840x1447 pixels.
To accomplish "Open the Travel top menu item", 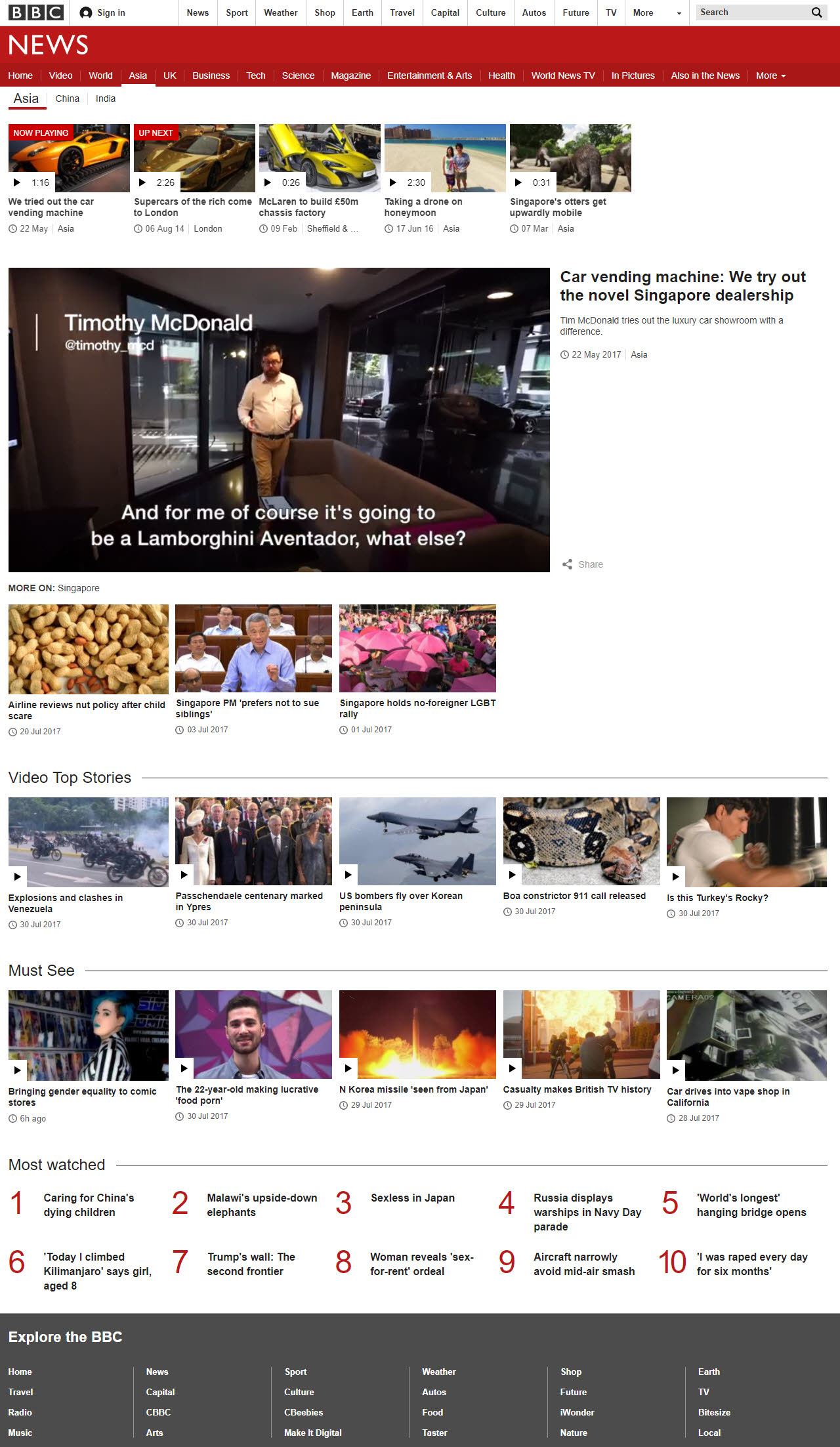I will point(402,12).
